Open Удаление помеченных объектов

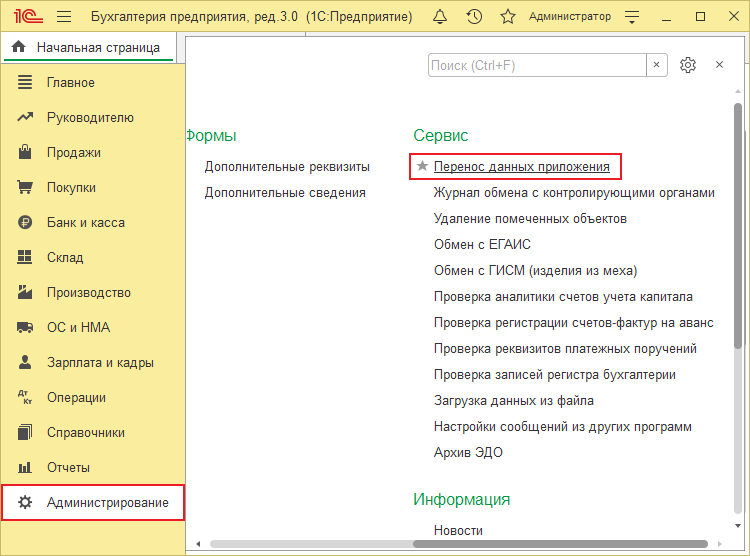tap(530, 219)
